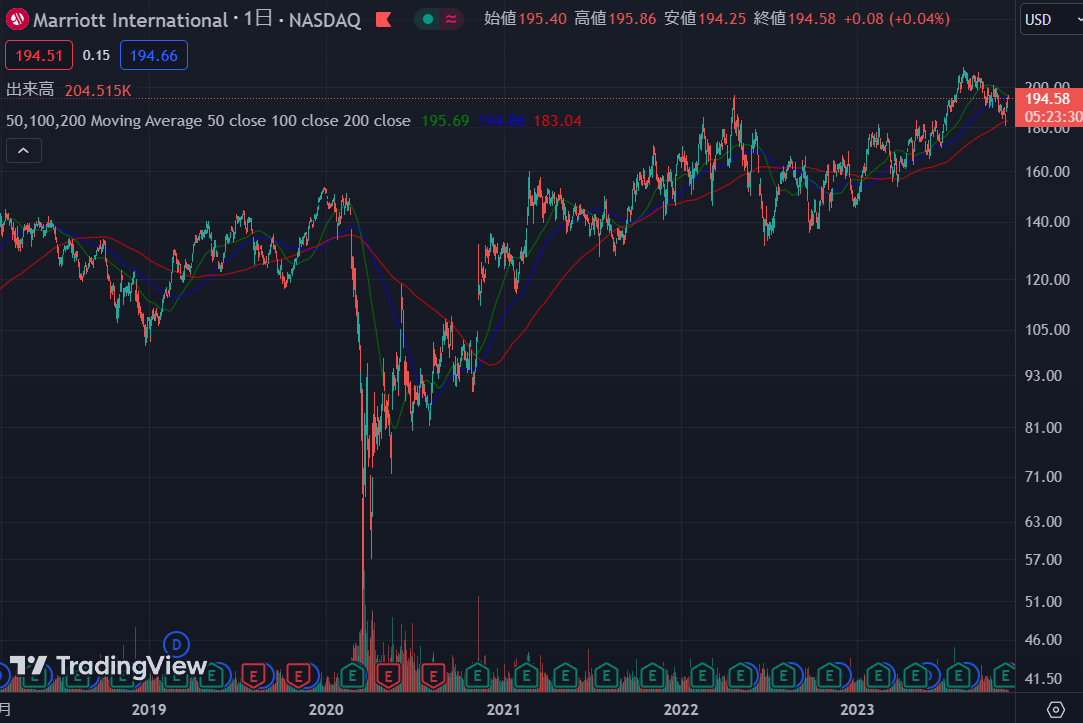1083x723 pixels.
Task: Click the blue 194.66 buy price button
Action: click(x=153, y=55)
